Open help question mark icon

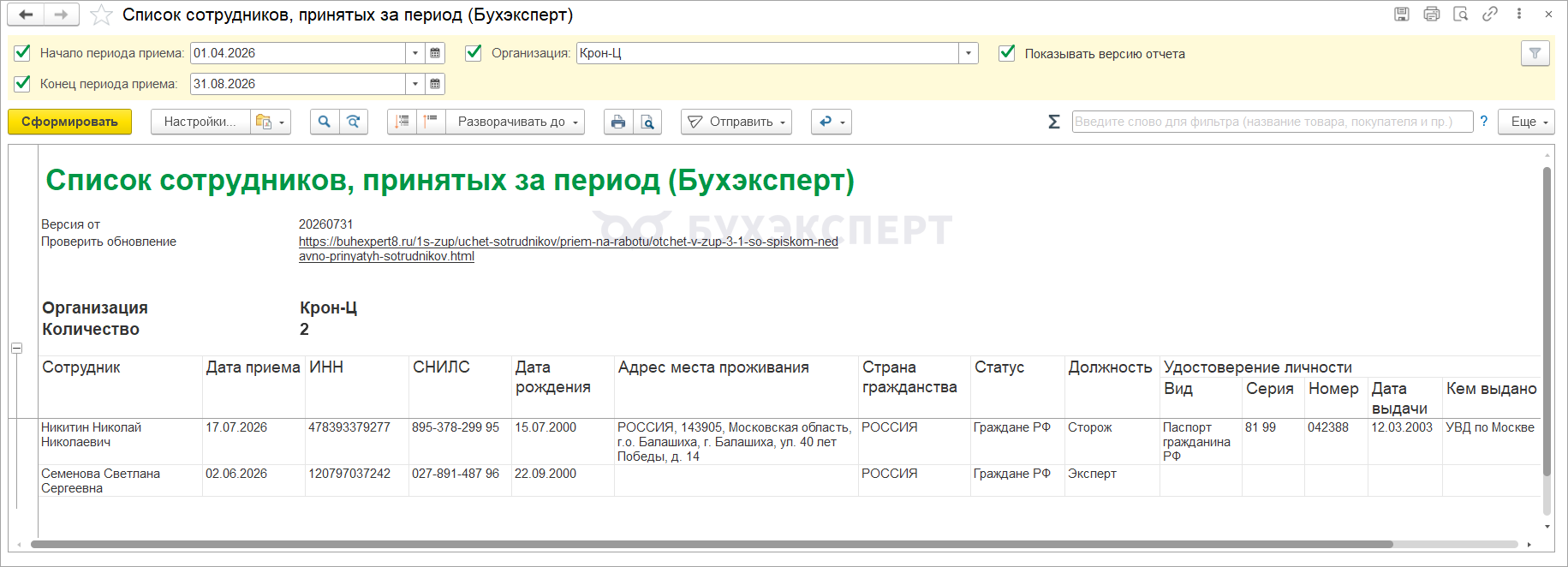[x=1484, y=122]
